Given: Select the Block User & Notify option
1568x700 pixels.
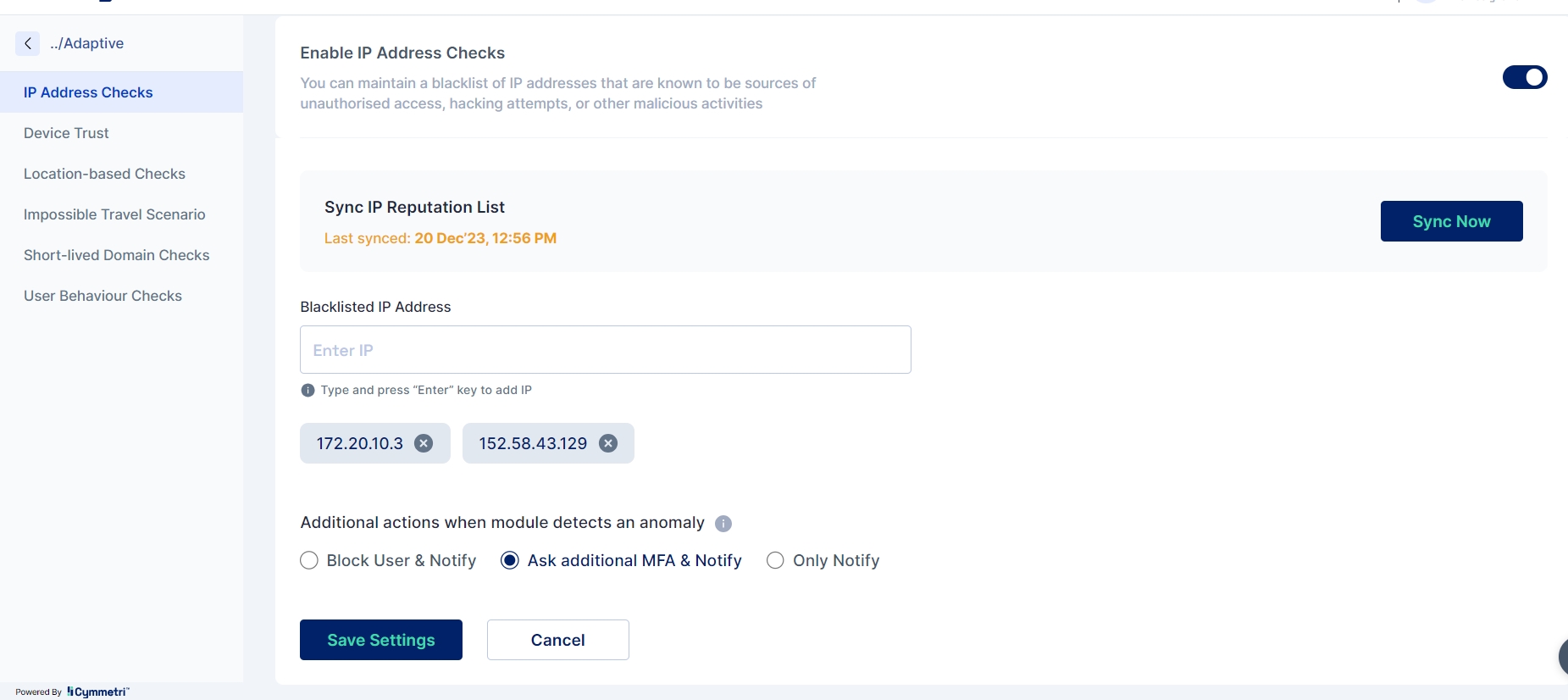Looking at the screenshot, I should (309, 561).
